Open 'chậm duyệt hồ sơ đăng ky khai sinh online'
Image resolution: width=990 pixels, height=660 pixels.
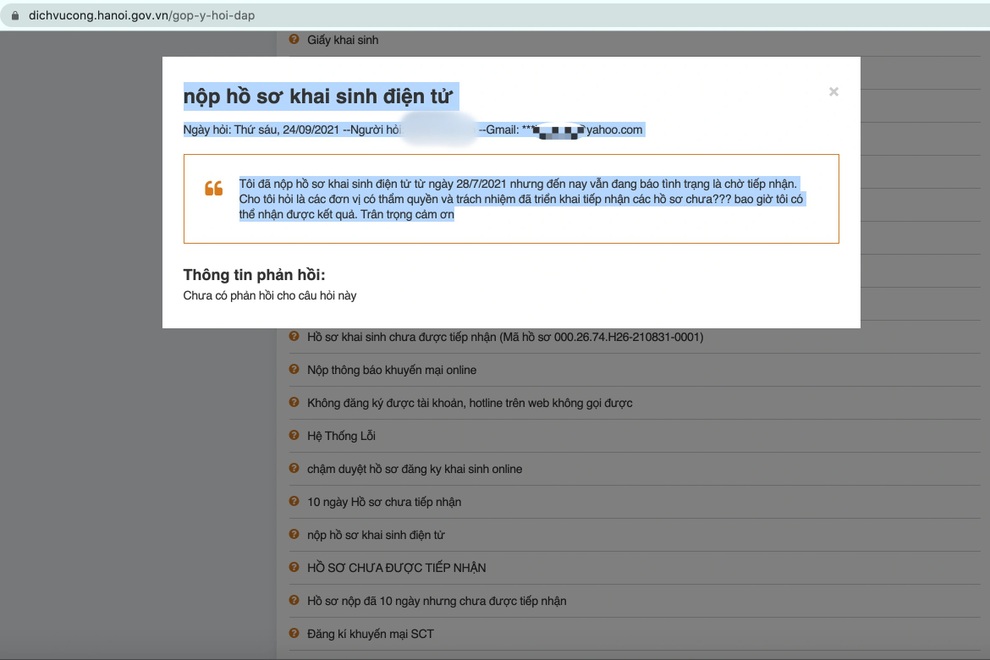pyautogui.click(x=414, y=469)
